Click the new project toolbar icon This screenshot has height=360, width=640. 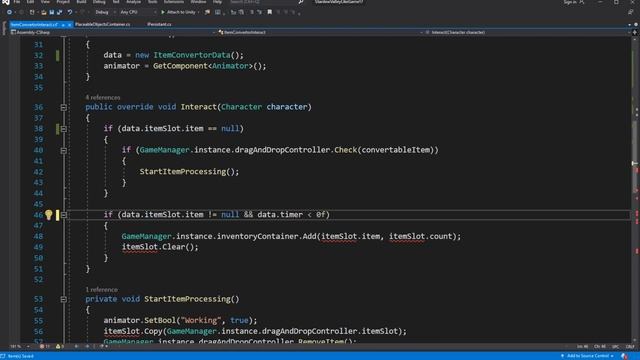(32, 12)
